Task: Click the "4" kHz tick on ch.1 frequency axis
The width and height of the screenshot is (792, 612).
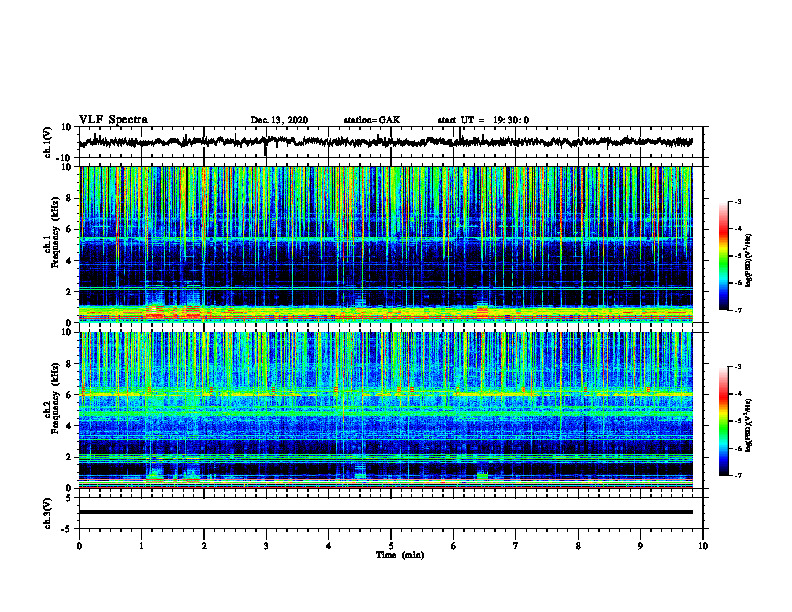Action: click(x=69, y=261)
